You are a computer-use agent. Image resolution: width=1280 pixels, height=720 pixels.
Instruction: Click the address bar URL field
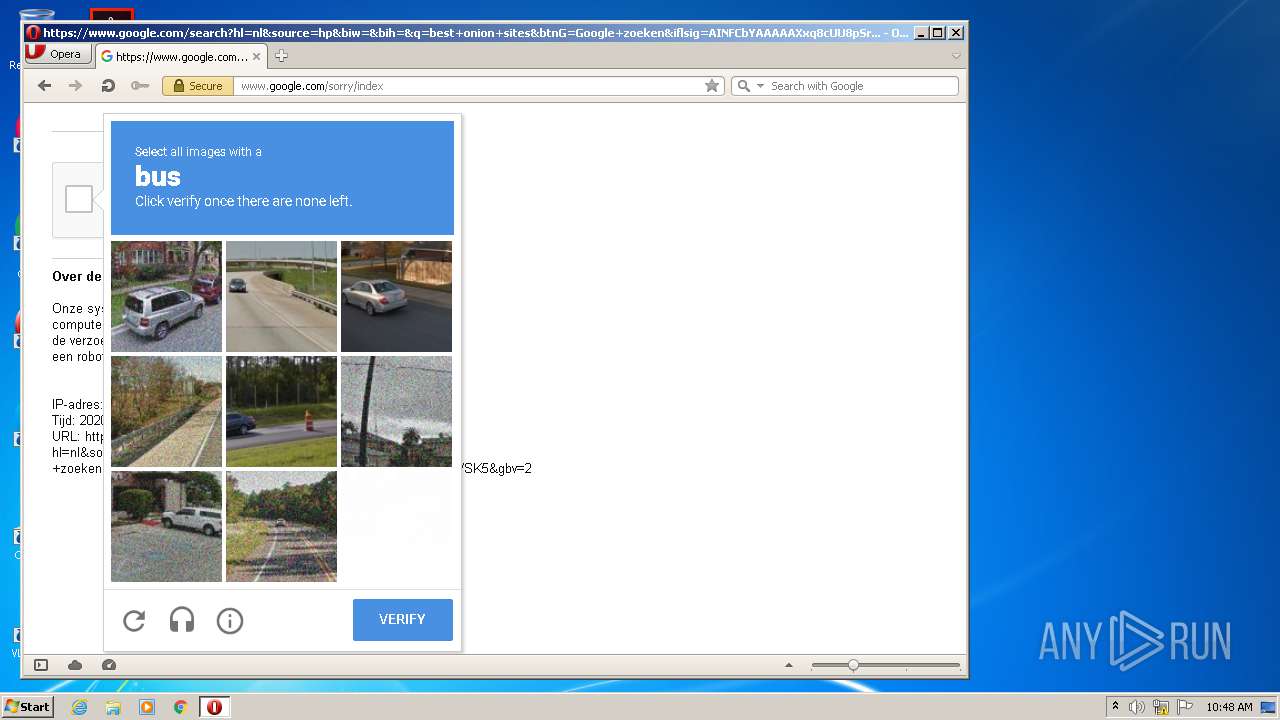pyautogui.click(x=468, y=86)
